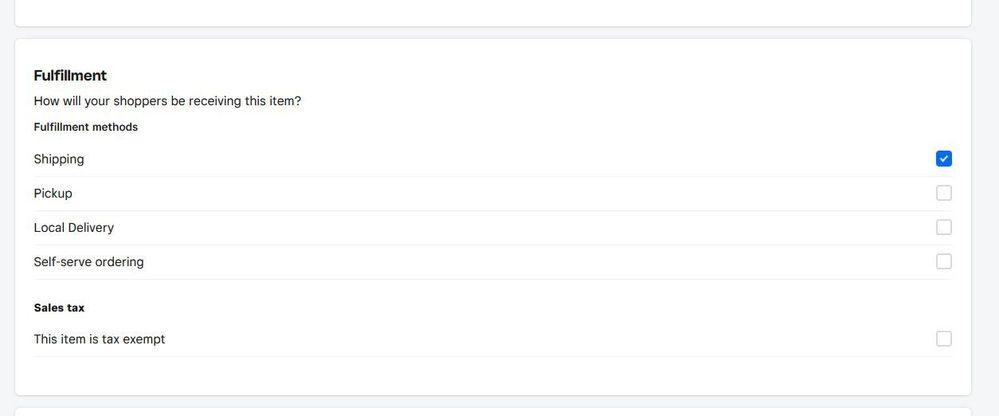Screen dimensions: 999x416
Task: Tick the Local Delivery checkbox
Action: 944,227
